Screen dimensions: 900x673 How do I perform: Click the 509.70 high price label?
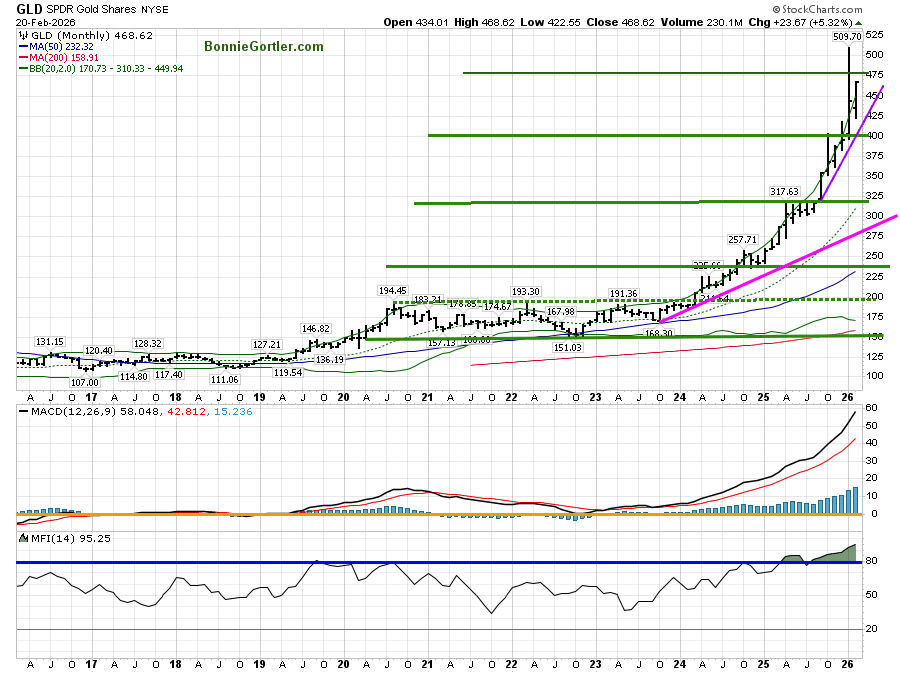[847, 35]
